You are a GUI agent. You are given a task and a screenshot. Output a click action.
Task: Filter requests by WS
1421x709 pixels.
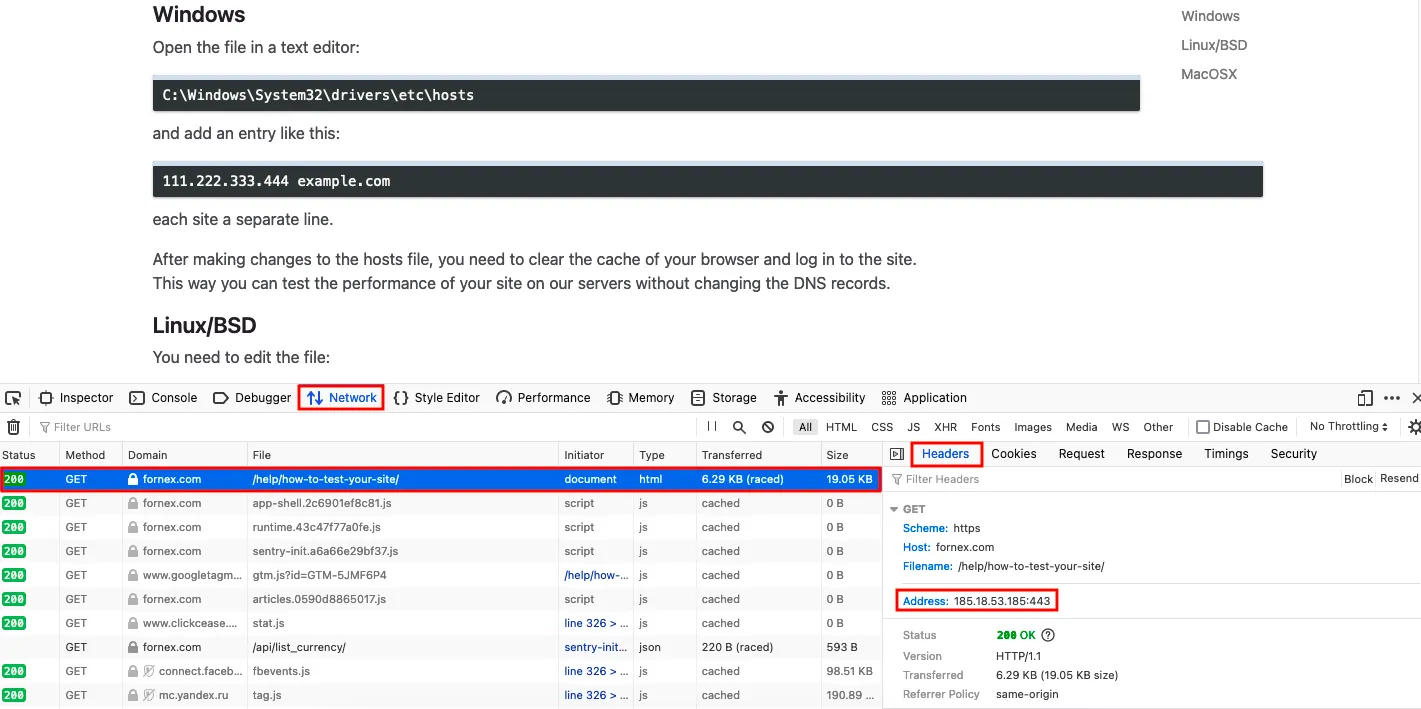pos(1121,427)
